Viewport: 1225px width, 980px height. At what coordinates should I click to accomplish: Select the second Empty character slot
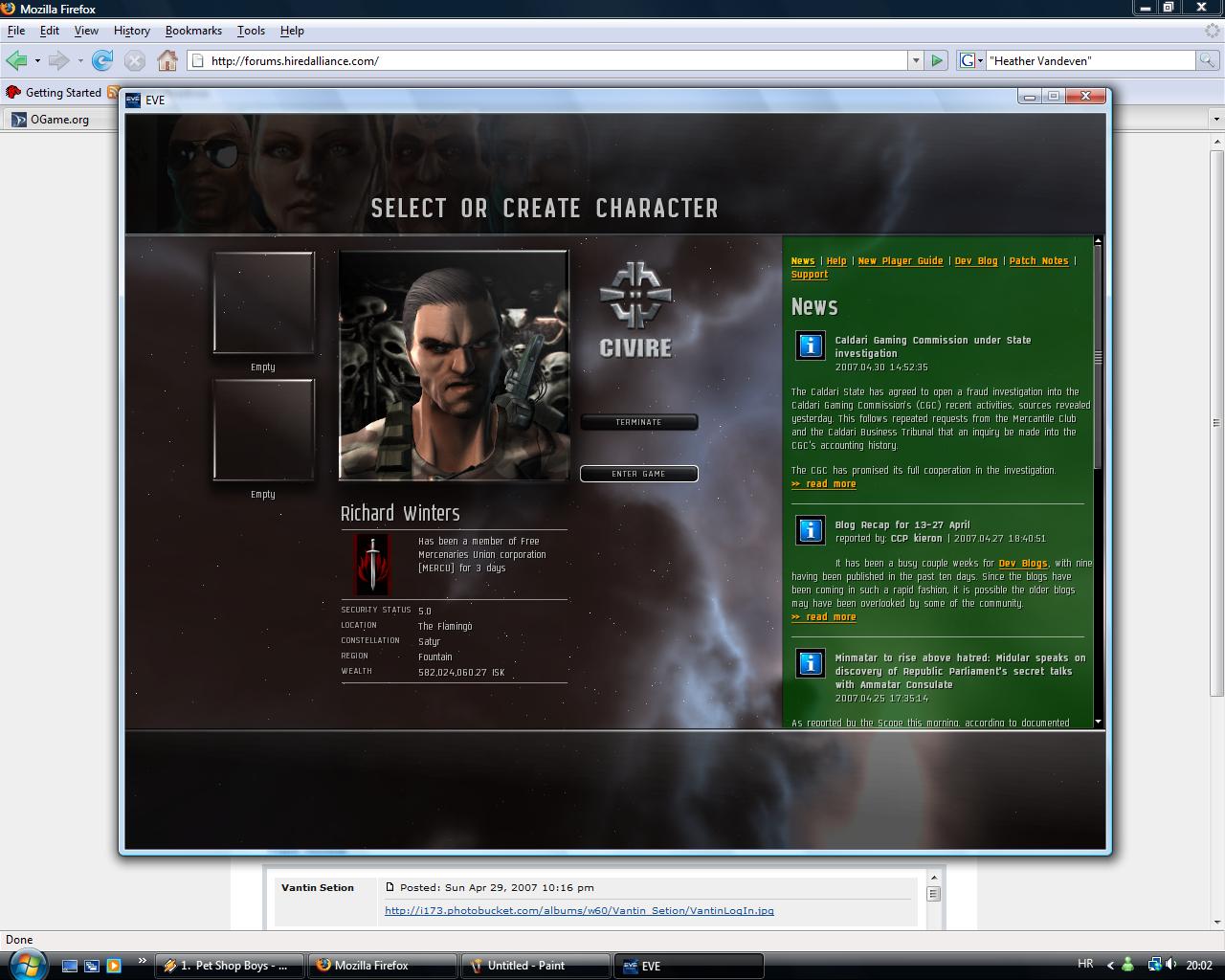pos(263,430)
